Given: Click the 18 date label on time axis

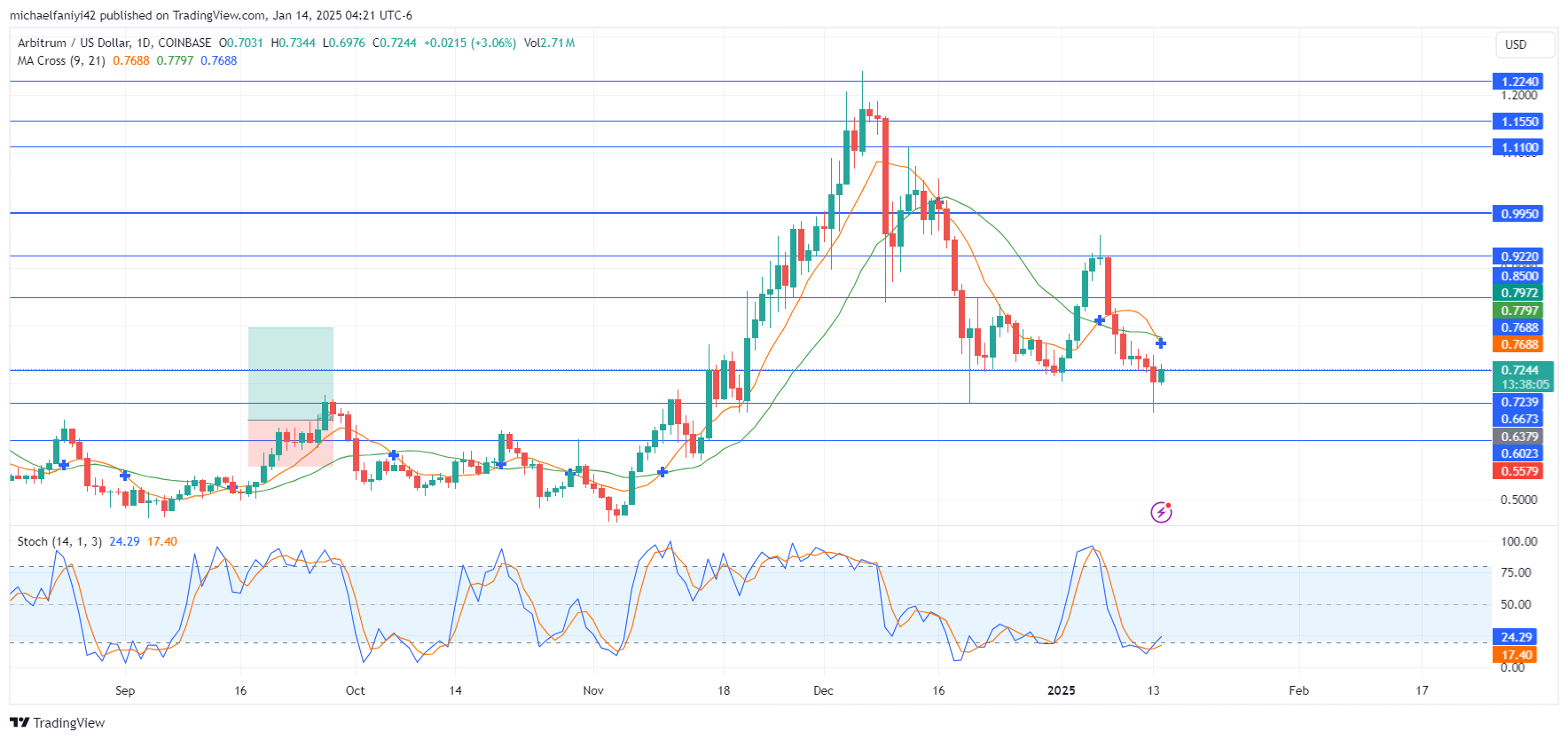Looking at the screenshot, I should pos(724,690).
